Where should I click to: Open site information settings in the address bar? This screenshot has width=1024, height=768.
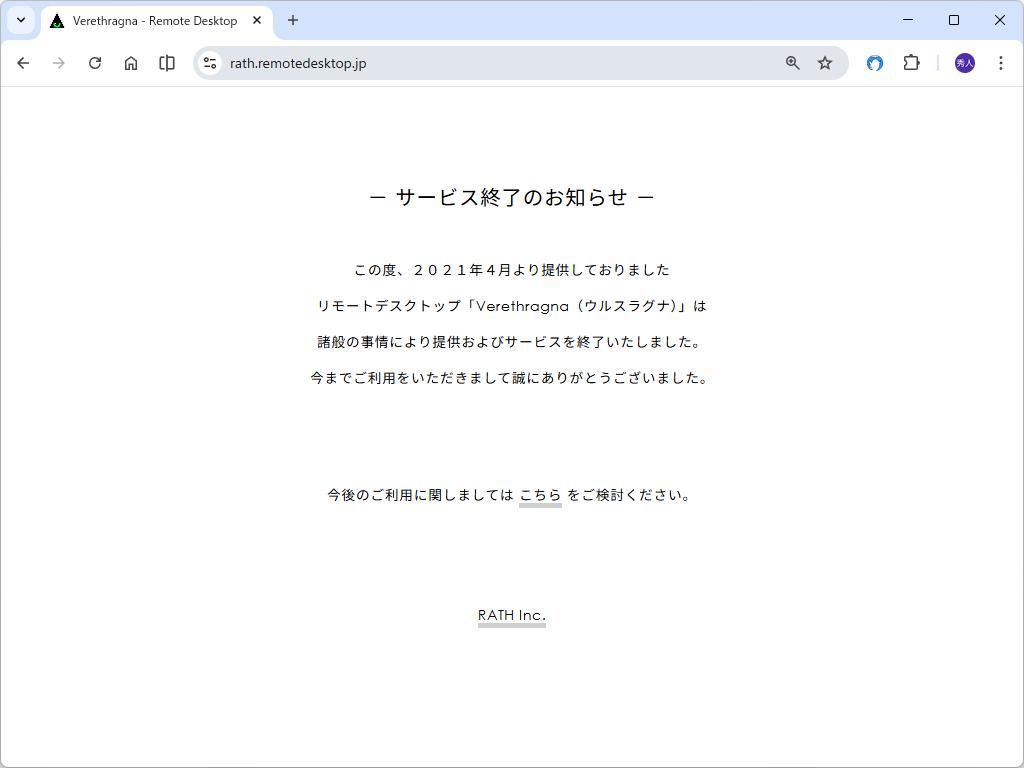click(x=210, y=63)
